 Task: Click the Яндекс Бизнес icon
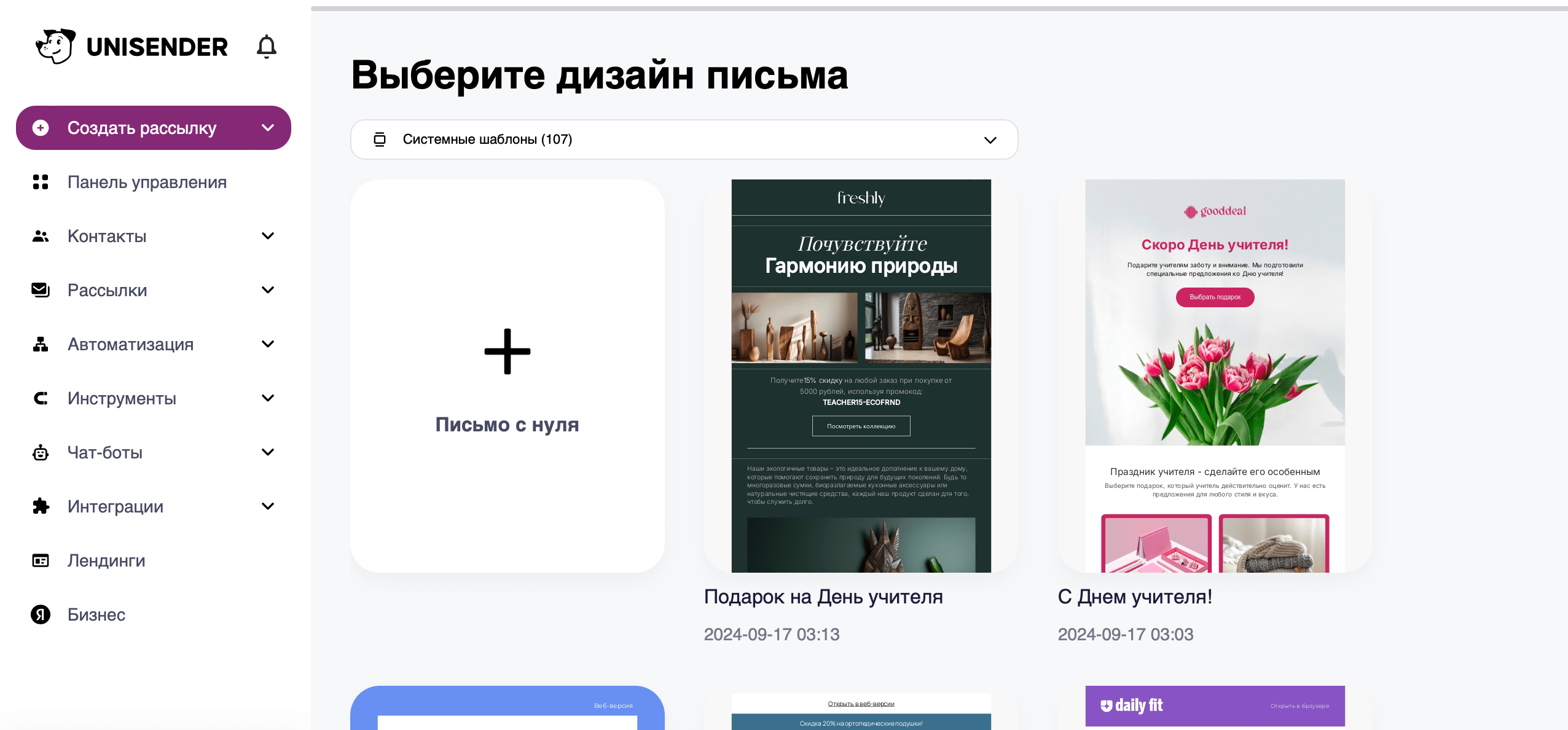coord(41,614)
